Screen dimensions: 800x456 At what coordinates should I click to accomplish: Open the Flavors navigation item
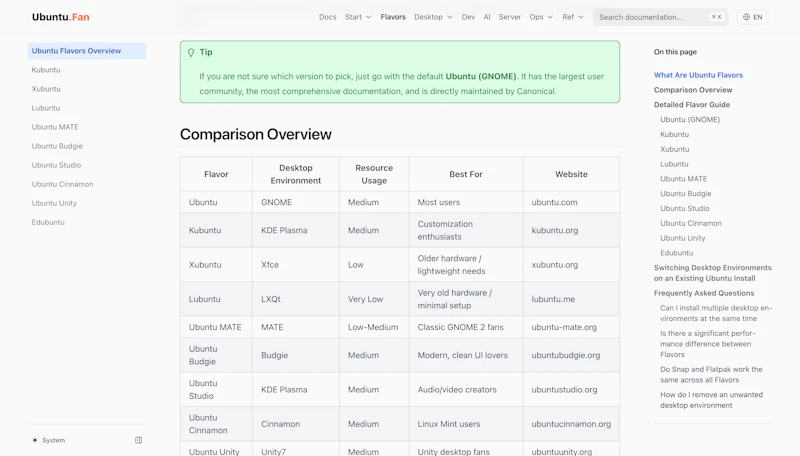[393, 17]
